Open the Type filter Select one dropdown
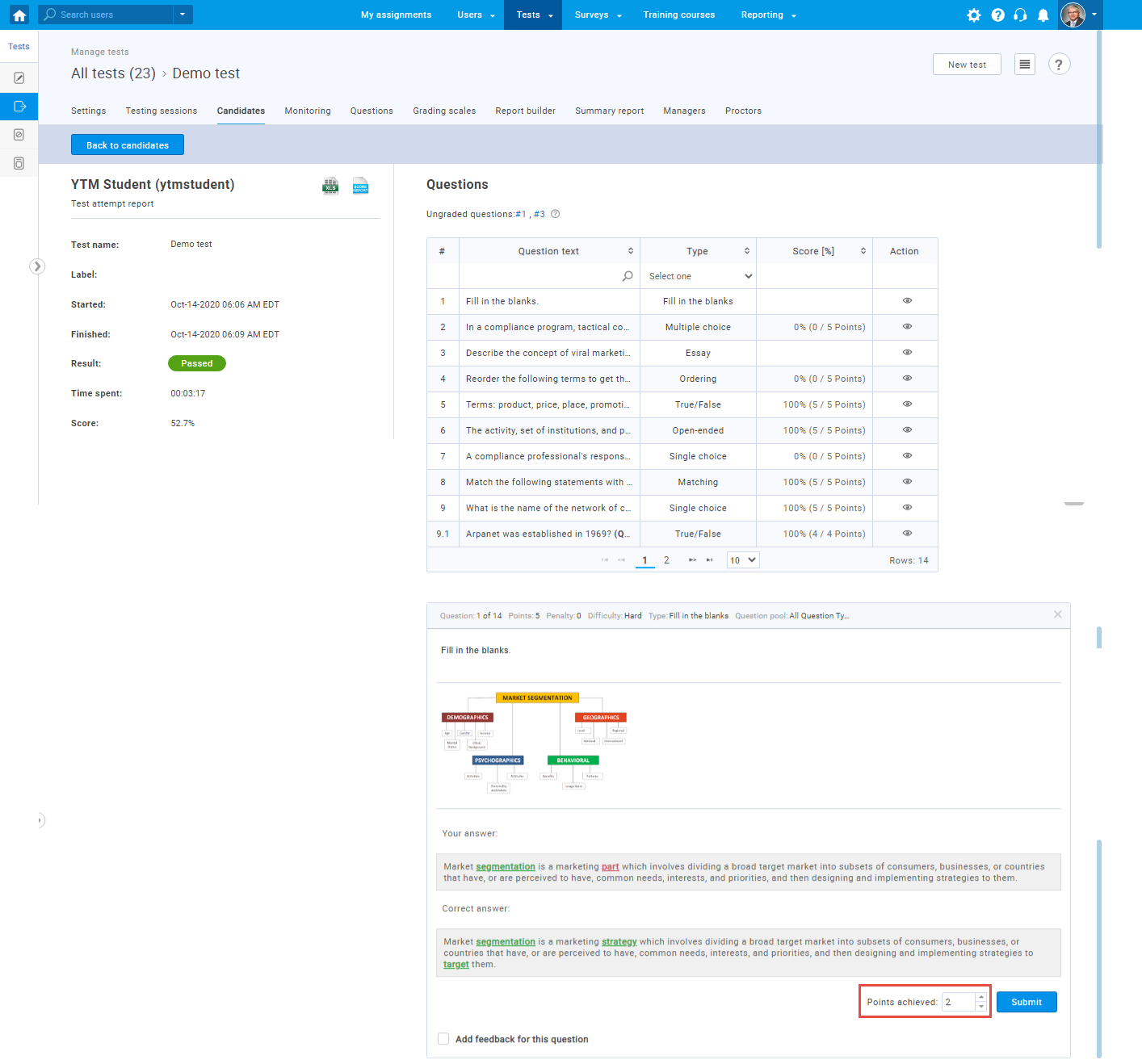This screenshot has height=1064, width=1142. pos(699,276)
